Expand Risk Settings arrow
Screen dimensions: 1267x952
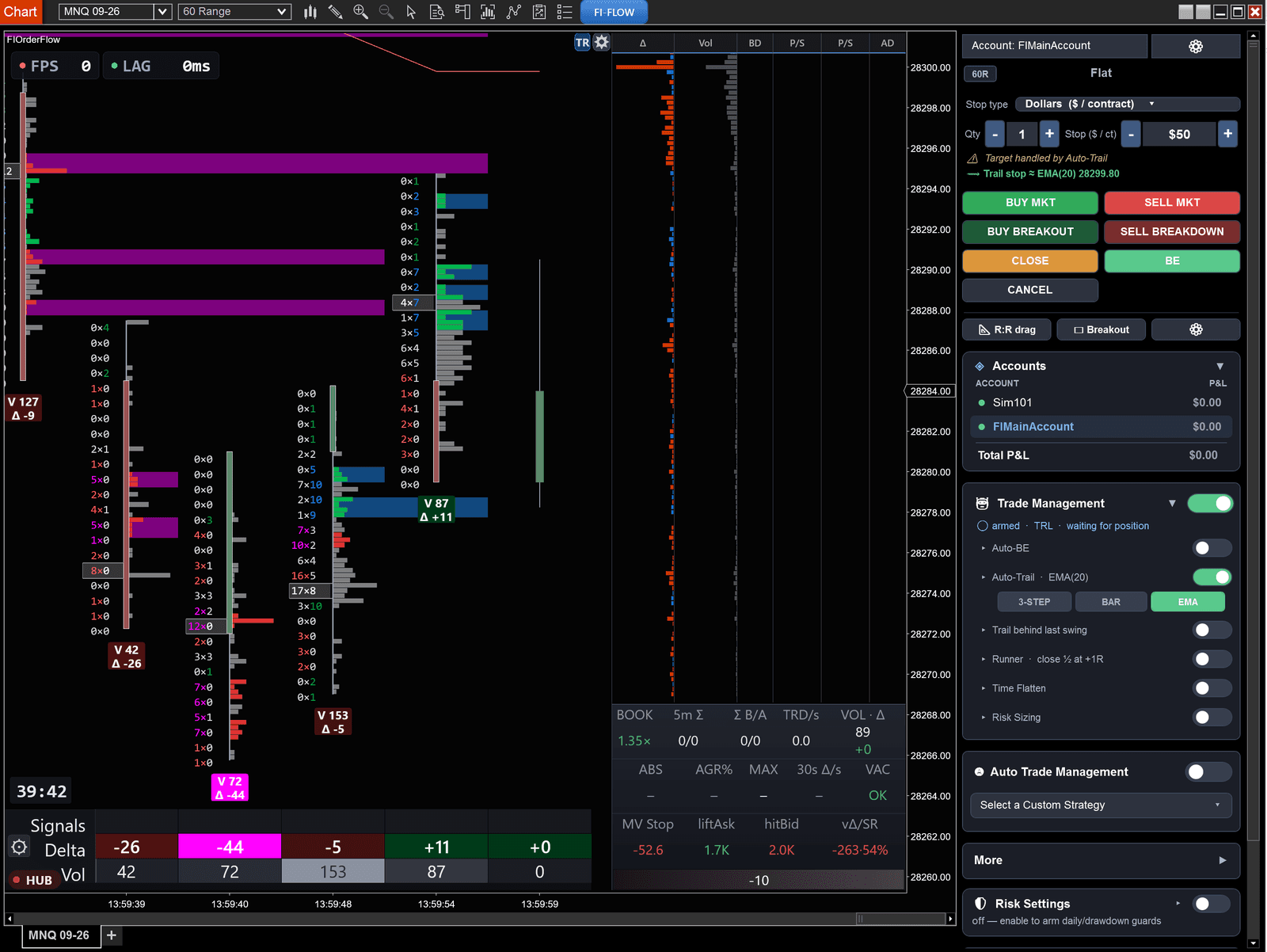[1178, 904]
